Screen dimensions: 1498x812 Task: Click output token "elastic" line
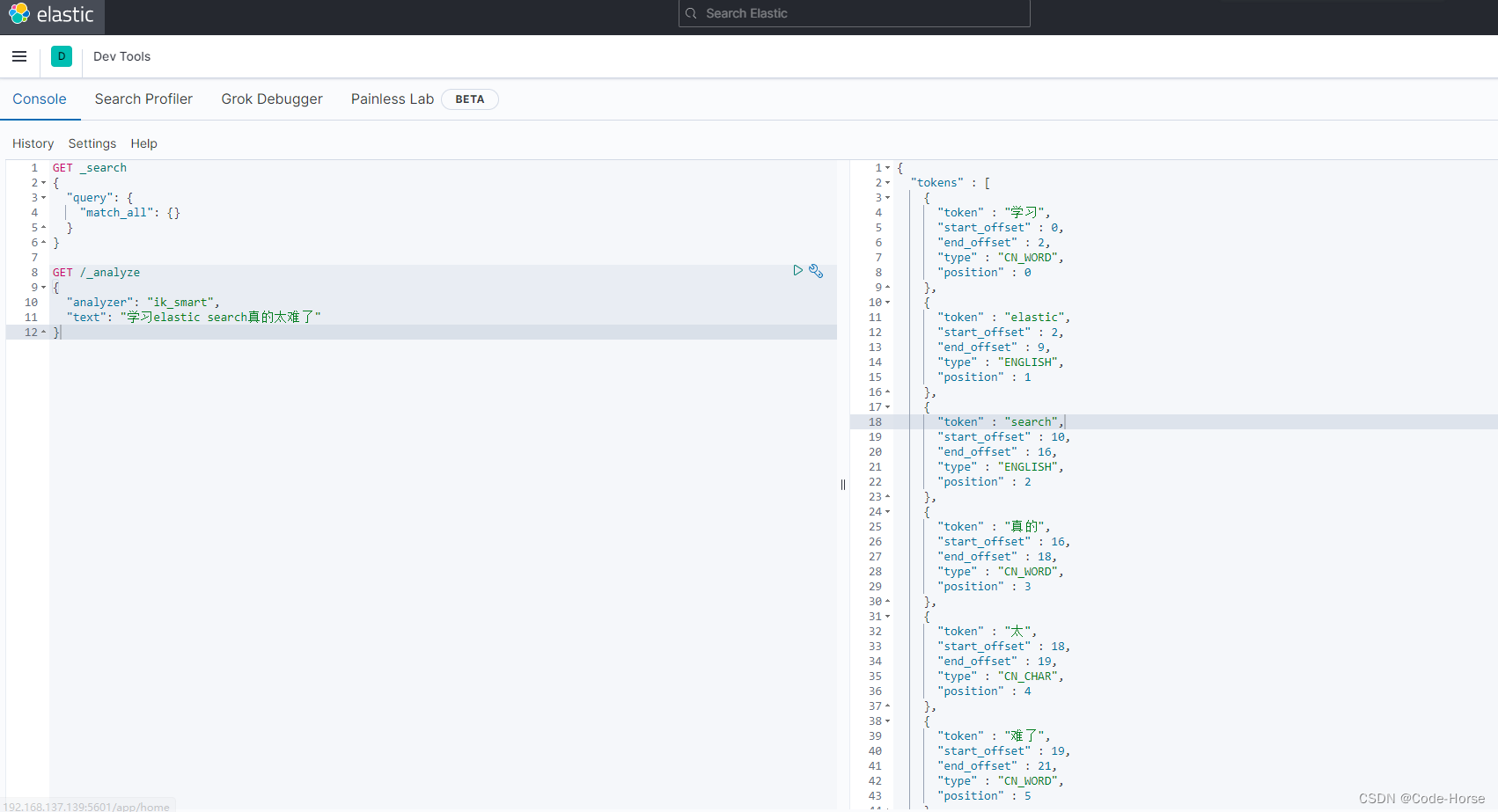(x=1004, y=318)
